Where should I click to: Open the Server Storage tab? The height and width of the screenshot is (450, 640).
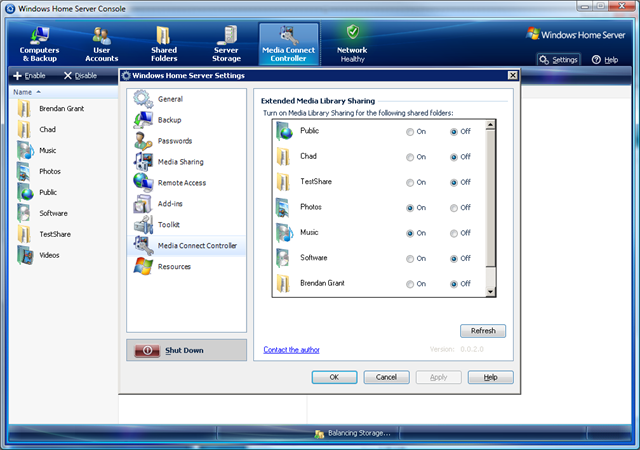click(x=226, y=44)
